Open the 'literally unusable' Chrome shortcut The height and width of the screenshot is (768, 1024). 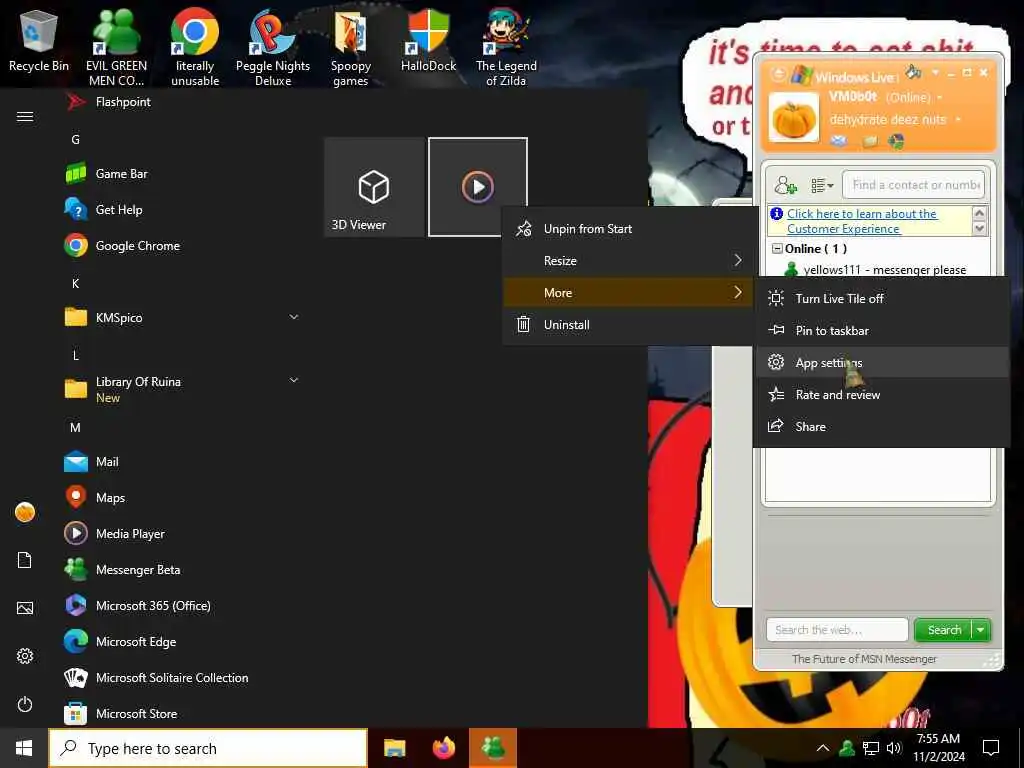pyautogui.click(x=195, y=47)
